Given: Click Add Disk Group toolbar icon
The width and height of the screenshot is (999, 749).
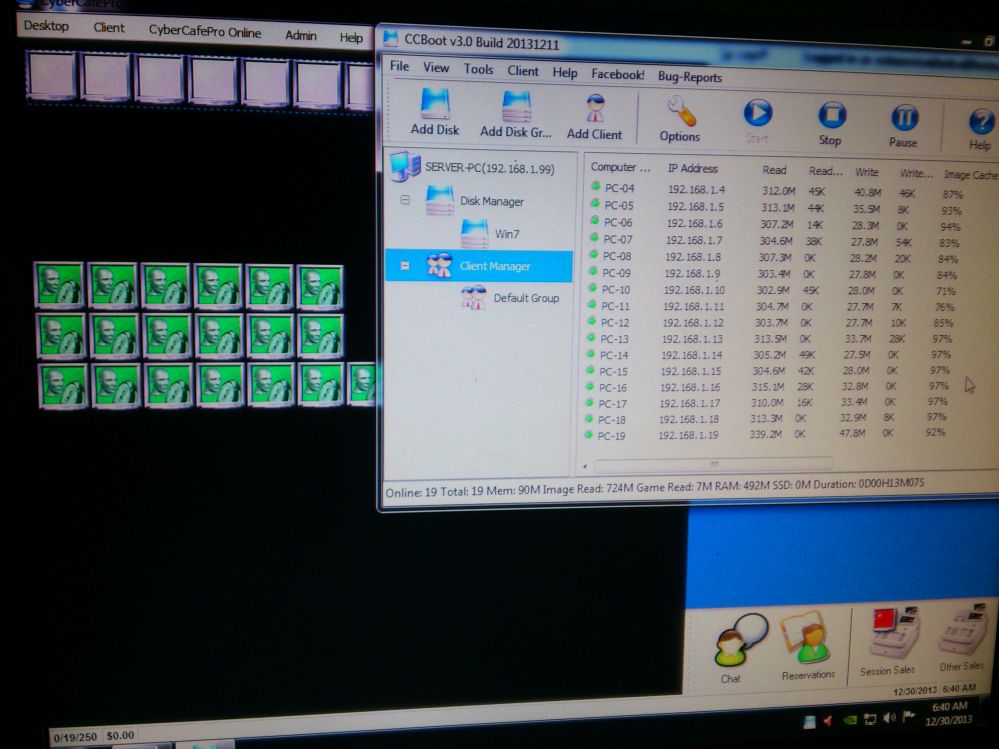Looking at the screenshot, I should tap(515, 115).
